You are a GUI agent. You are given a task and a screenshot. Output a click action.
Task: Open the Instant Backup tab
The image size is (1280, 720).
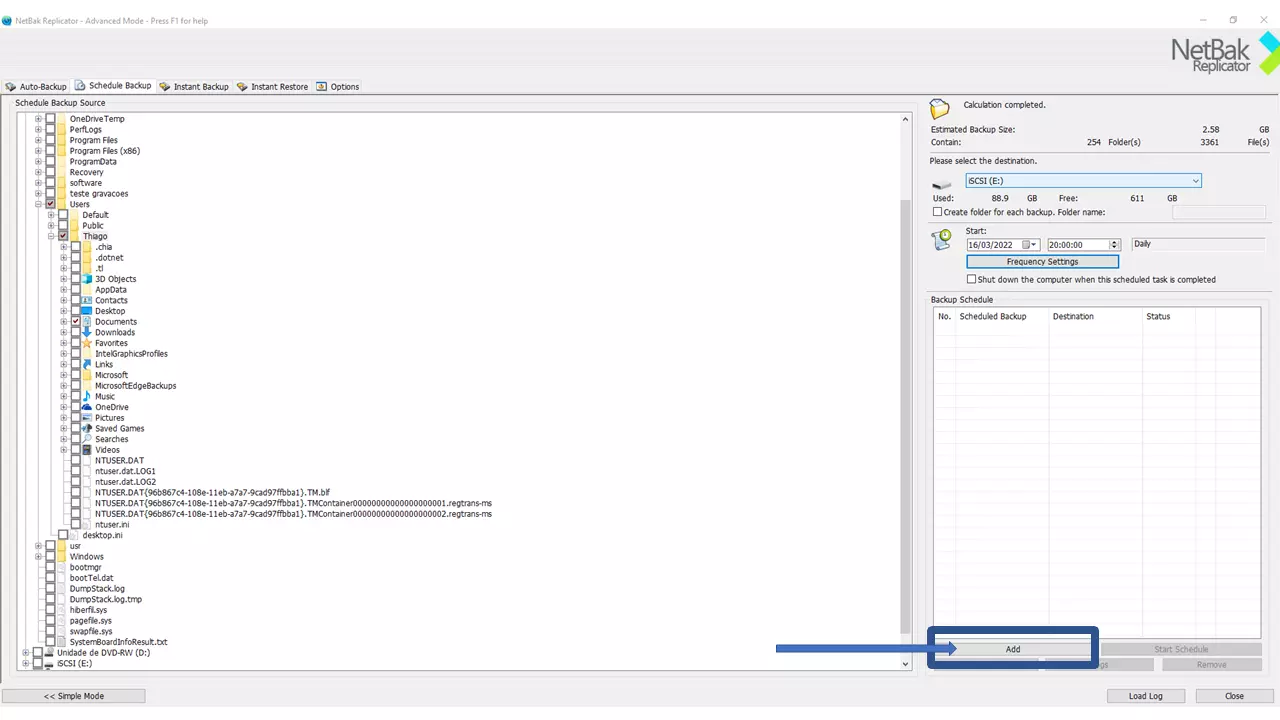point(194,87)
